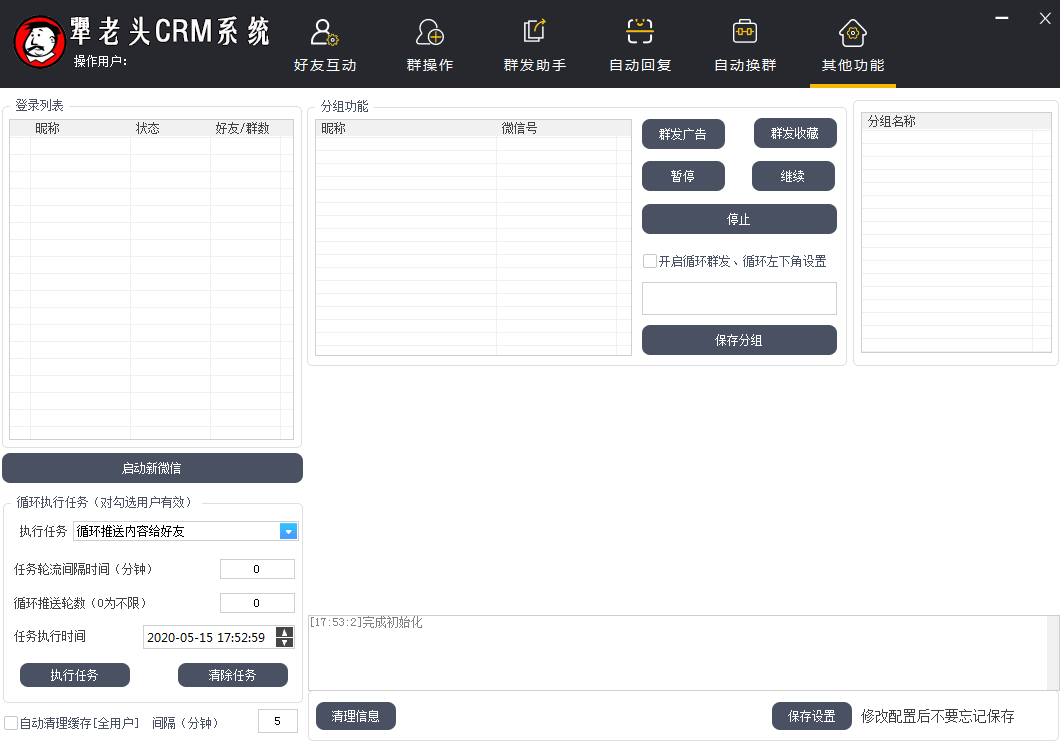This screenshot has height=747, width=1060.
Task: Open the 自动回复 auto-reply icon
Action: [x=640, y=32]
